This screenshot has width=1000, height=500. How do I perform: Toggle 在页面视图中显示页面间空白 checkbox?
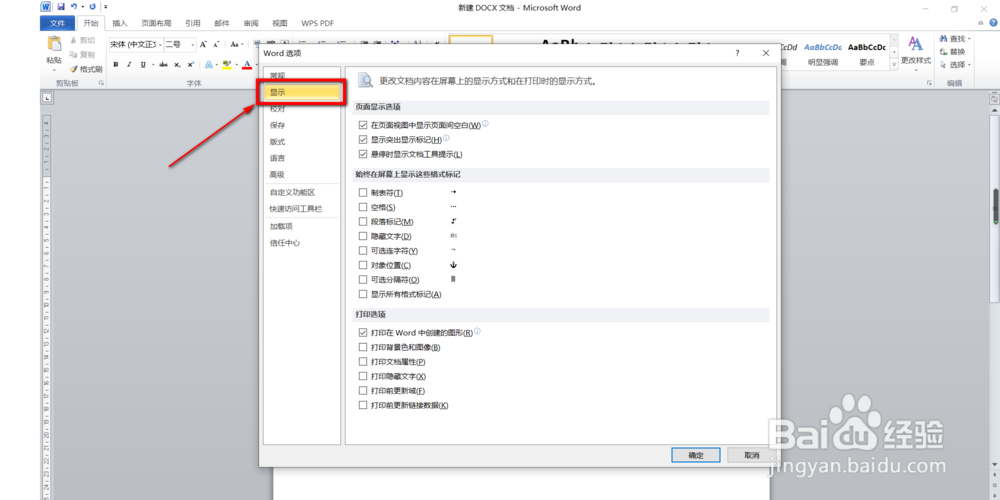click(x=363, y=125)
